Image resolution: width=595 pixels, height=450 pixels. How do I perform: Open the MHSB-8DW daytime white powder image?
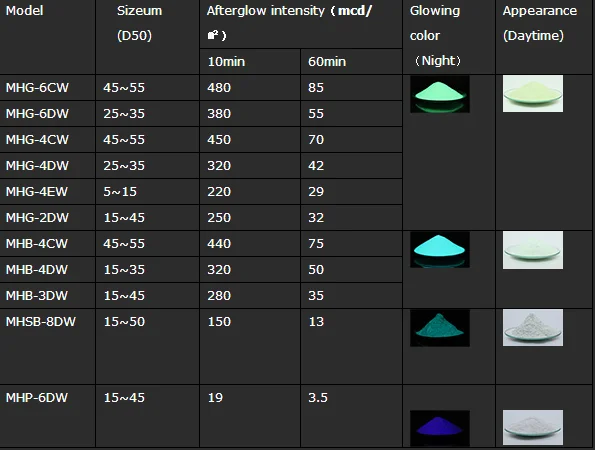(x=533, y=327)
